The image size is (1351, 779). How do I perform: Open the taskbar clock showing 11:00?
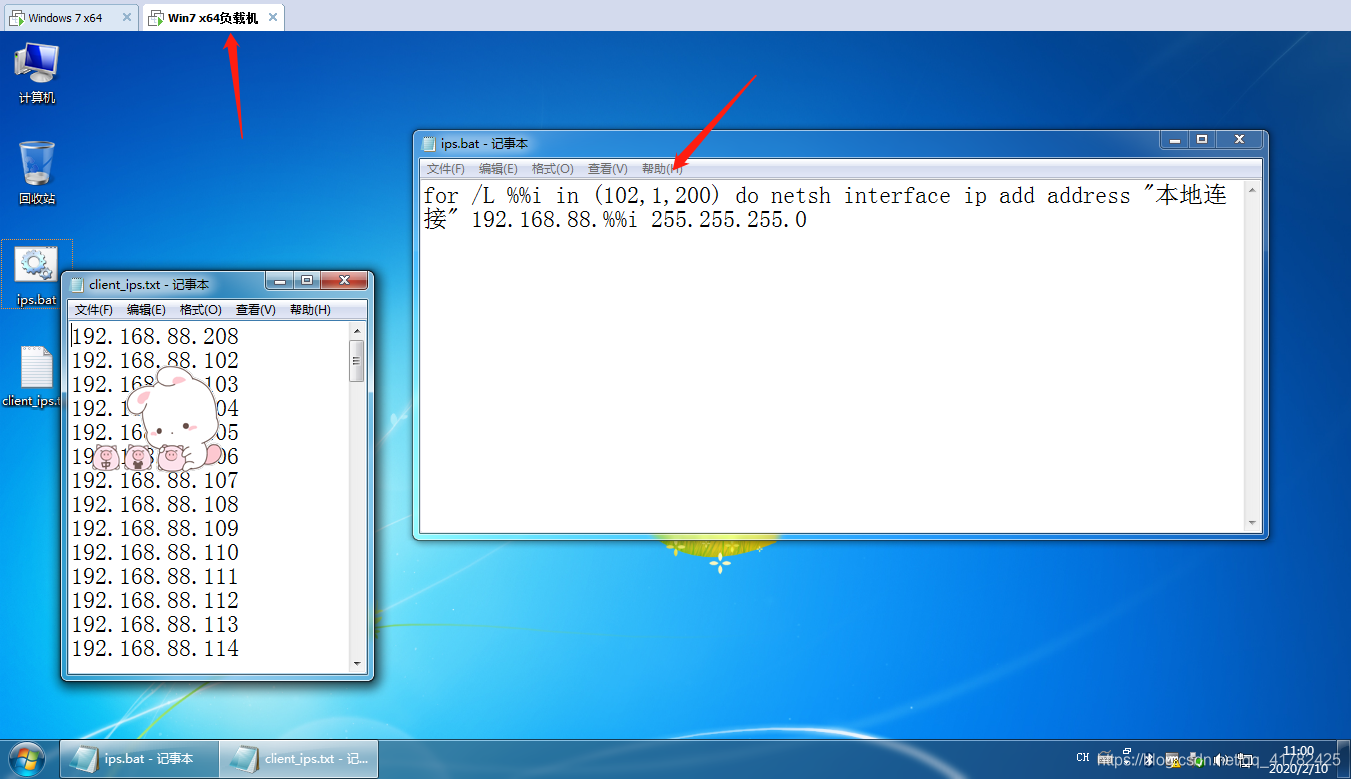pyautogui.click(x=1298, y=759)
